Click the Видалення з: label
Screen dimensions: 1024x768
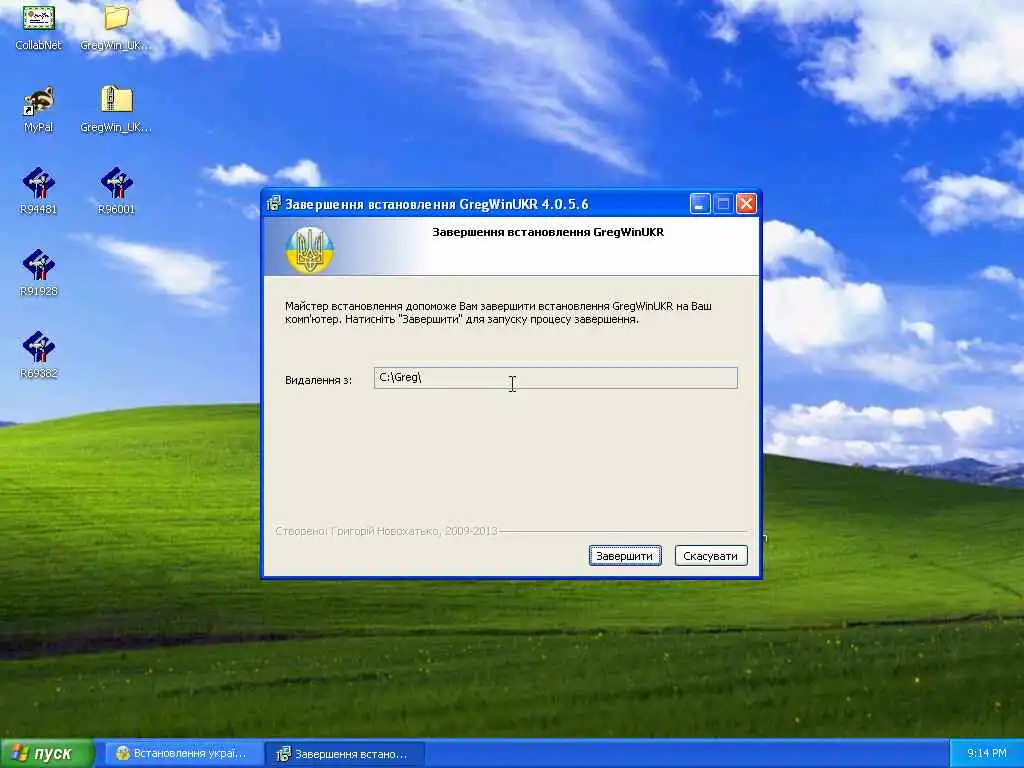319,379
